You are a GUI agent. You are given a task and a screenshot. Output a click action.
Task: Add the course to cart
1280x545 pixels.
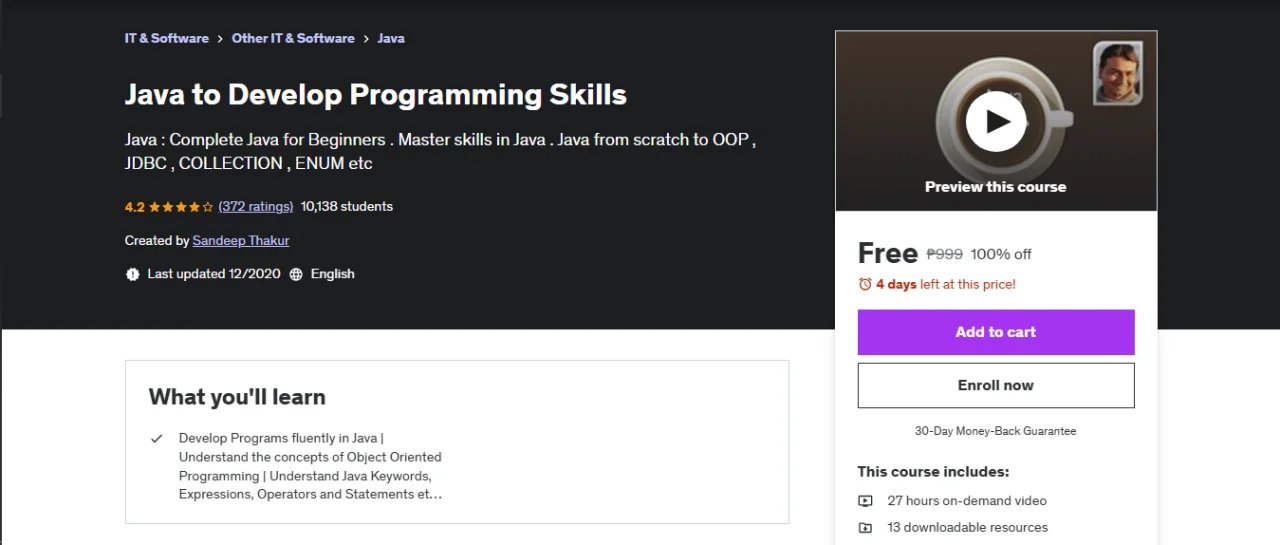[996, 332]
